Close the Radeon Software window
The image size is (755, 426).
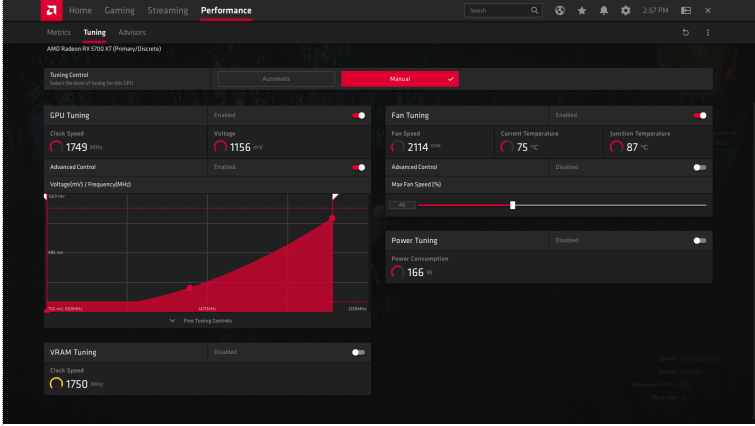tap(707, 10)
